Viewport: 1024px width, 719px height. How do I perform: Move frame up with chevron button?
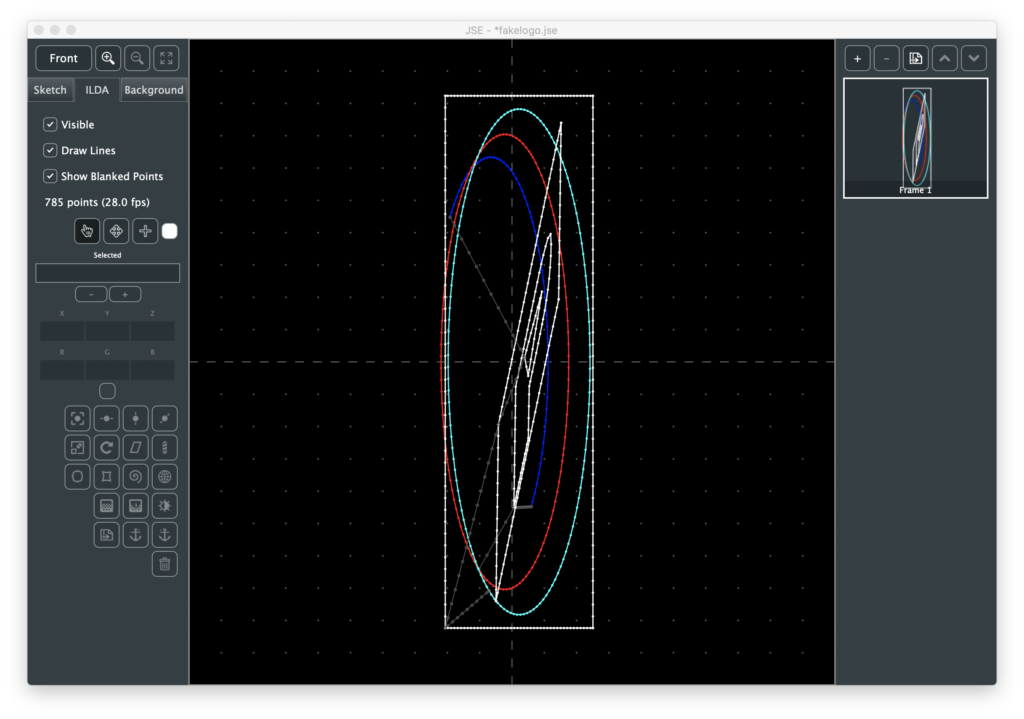tap(945, 58)
